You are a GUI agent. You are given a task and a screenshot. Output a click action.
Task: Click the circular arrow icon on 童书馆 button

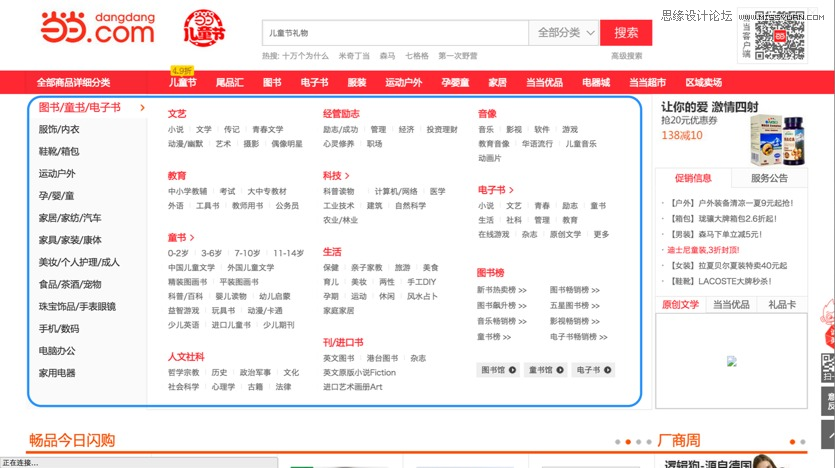point(560,370)
